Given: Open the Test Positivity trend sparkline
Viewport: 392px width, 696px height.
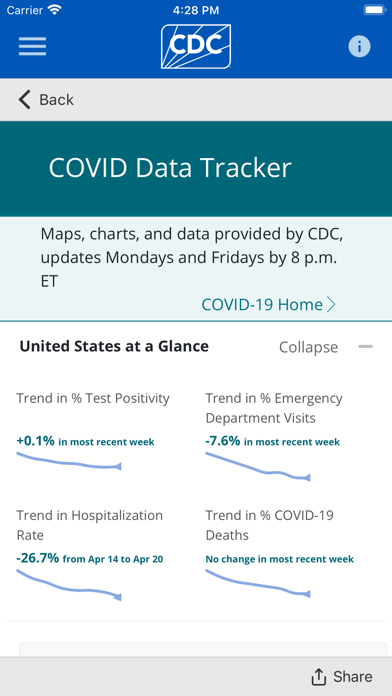Looking at the screenshot, I should [69, 461].
